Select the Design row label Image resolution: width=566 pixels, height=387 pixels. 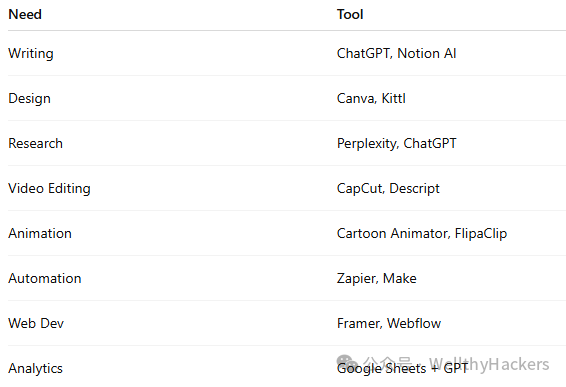29,99
